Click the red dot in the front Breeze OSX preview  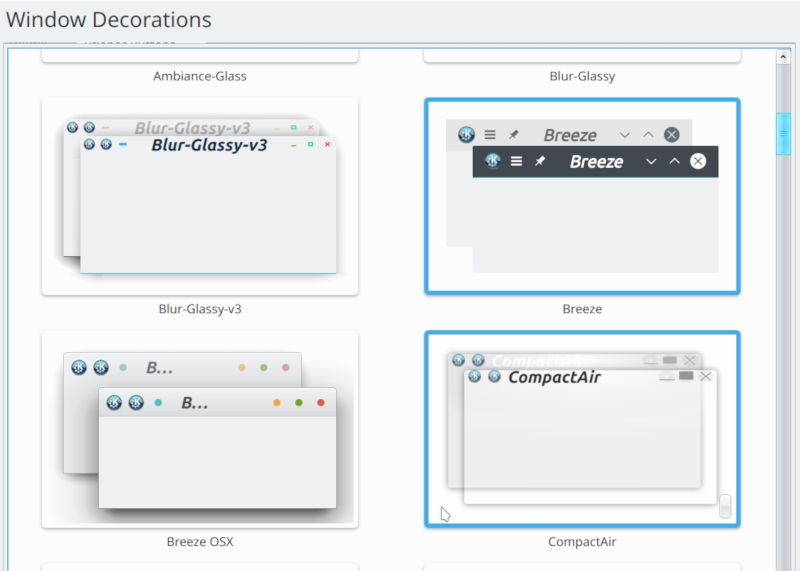[x=321, y=403]
